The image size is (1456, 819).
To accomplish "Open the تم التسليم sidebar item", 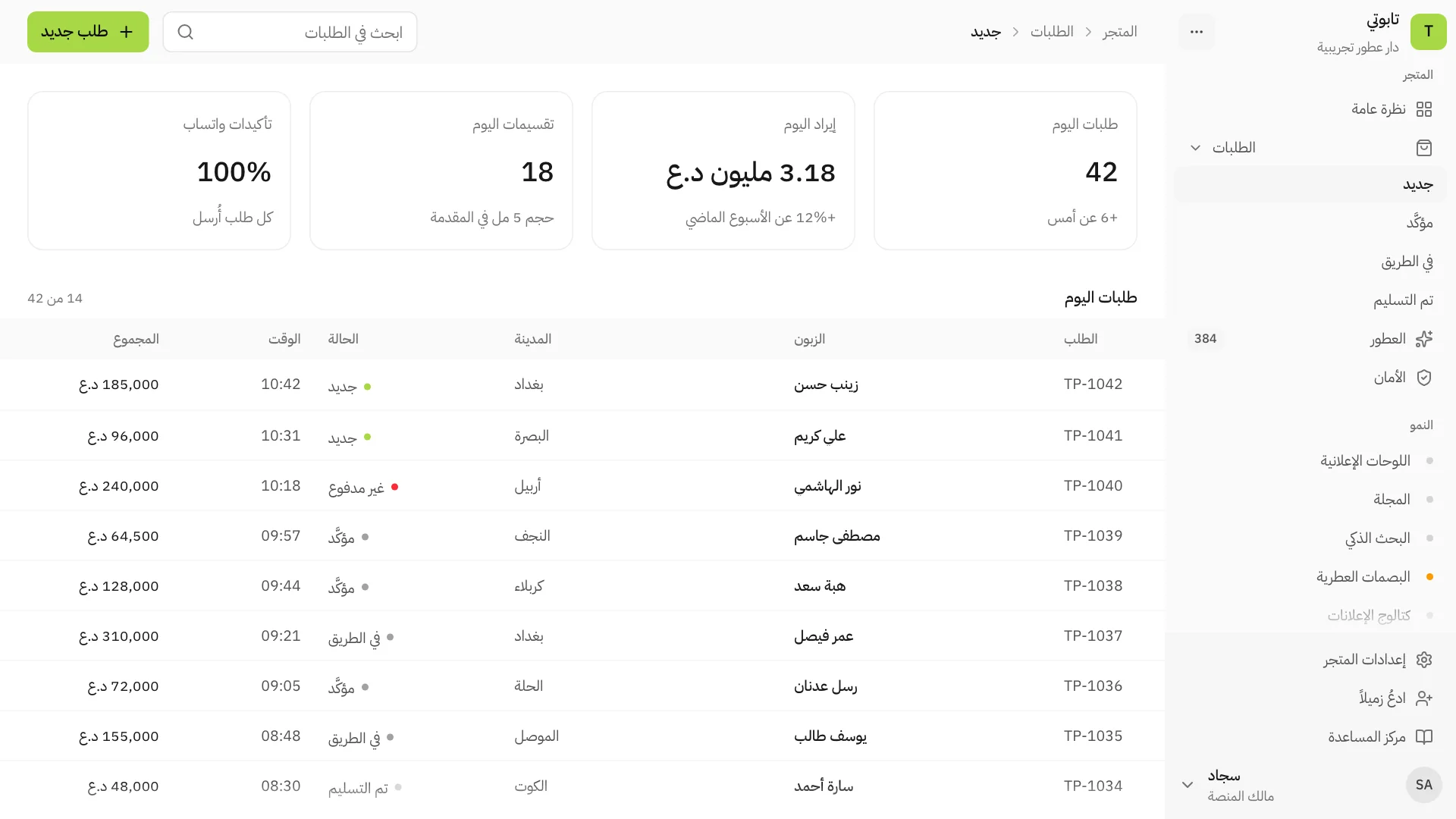I will [1310, 300].
